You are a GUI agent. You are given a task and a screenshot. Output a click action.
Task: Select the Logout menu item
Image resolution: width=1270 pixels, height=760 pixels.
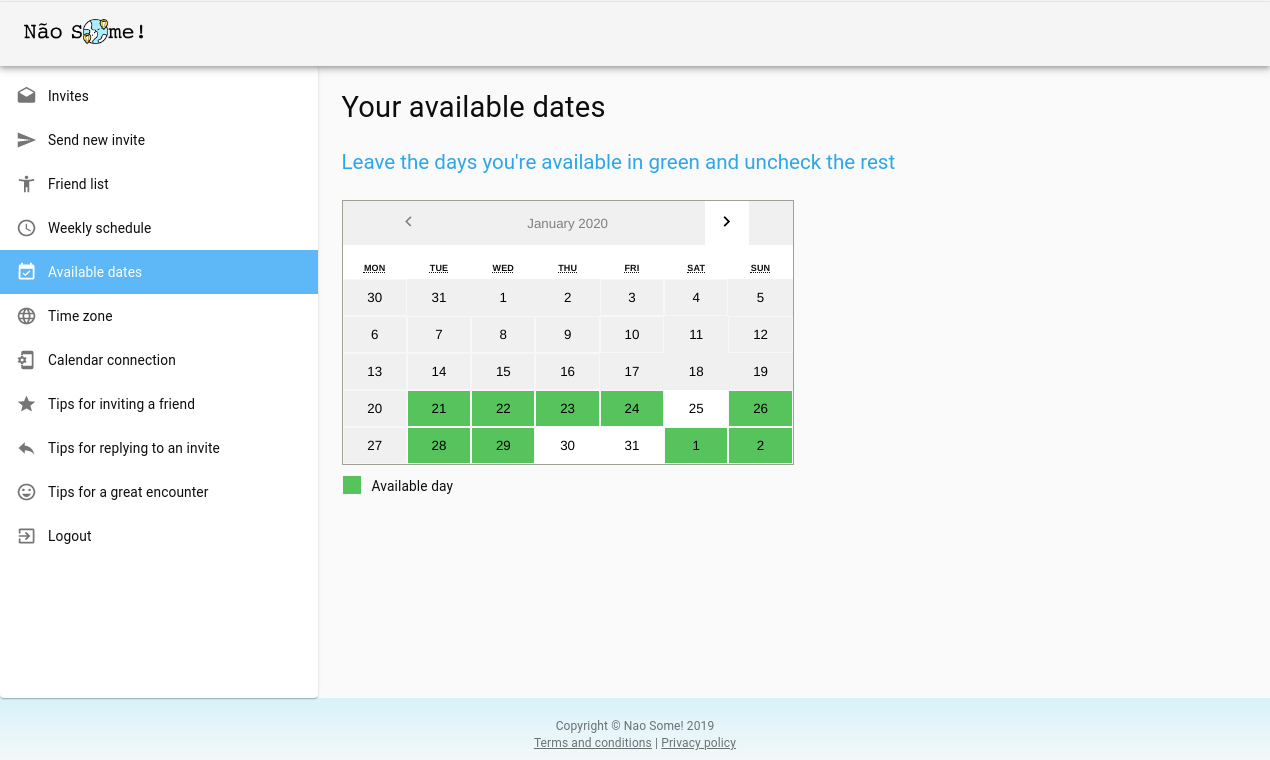[159, 536]
